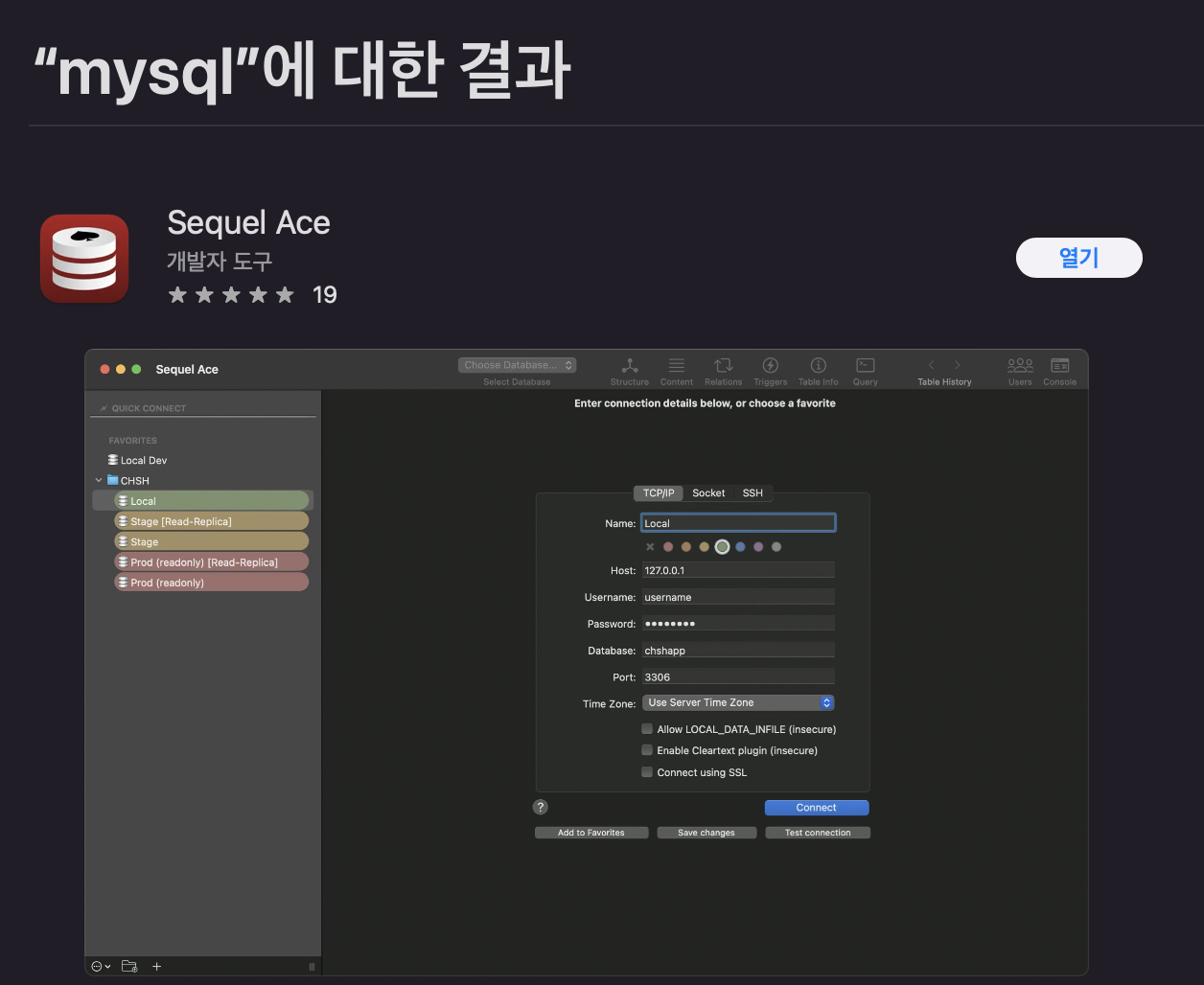Add a new favorites folder
The height and width of the screenshot is (985, 1204).
tap(129, 967)
